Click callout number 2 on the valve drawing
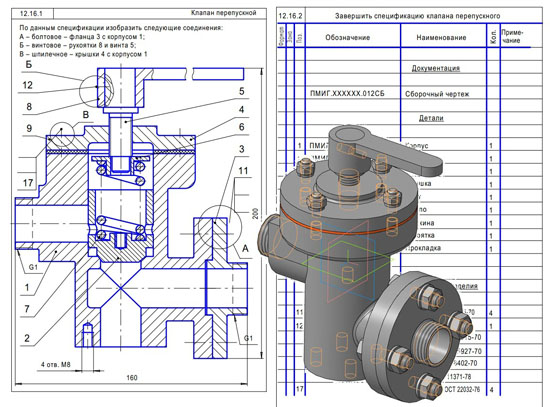550x407 pixels. point(27,338)
